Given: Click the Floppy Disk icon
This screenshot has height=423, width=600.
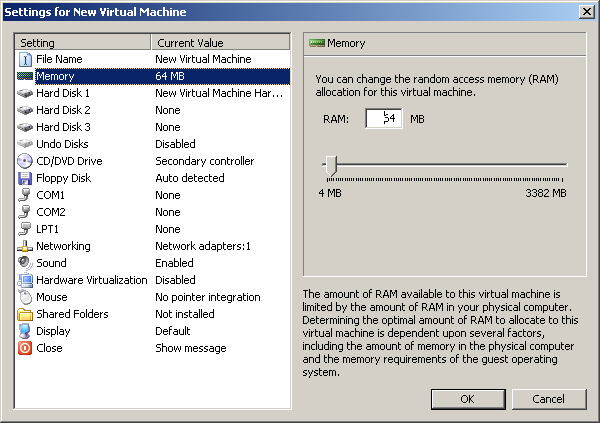Looking at the screenshot, I should pos(25,178).
